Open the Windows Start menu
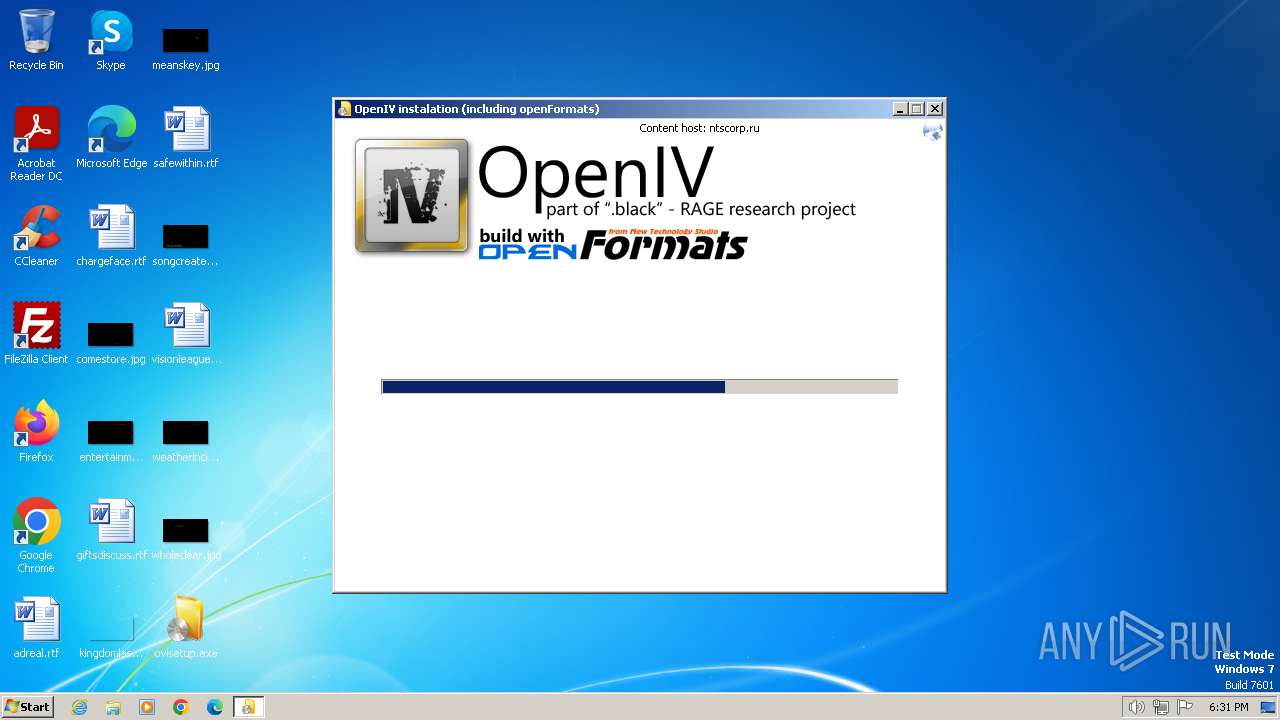The width and height of the screenshot is (1280, 720). [27, 706]
